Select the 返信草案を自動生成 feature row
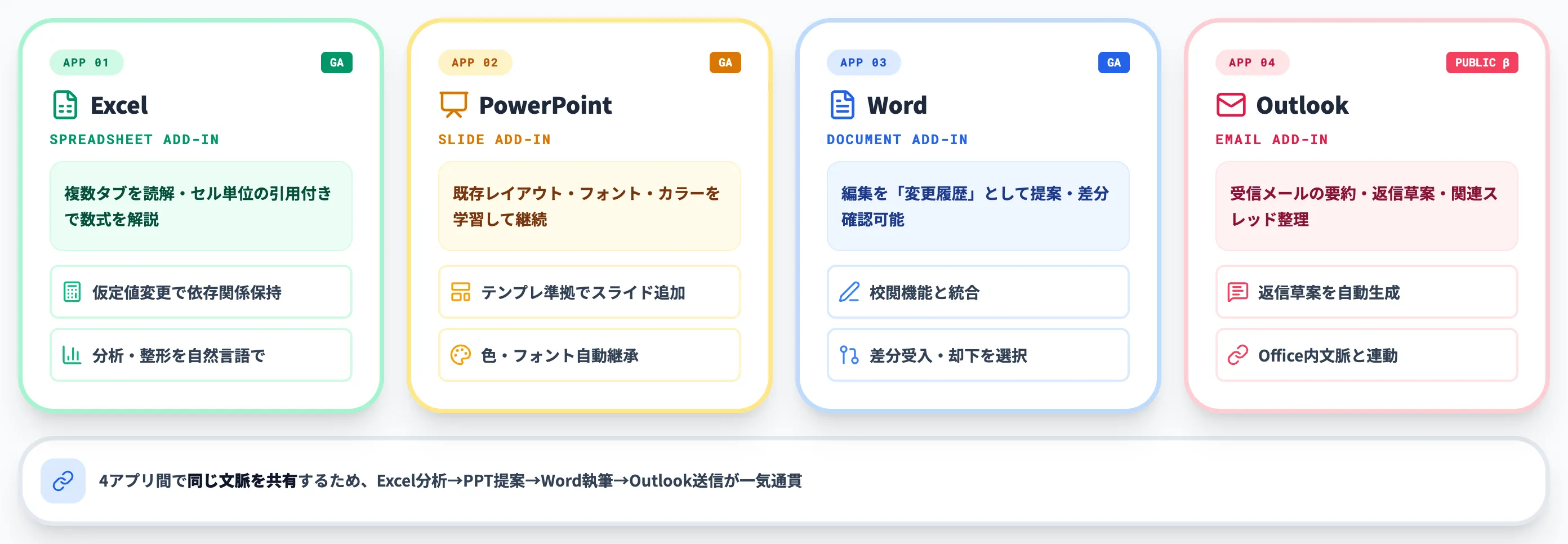Image resolution: width=1568 pixels, height=544 pixels. coord(1366,292)
